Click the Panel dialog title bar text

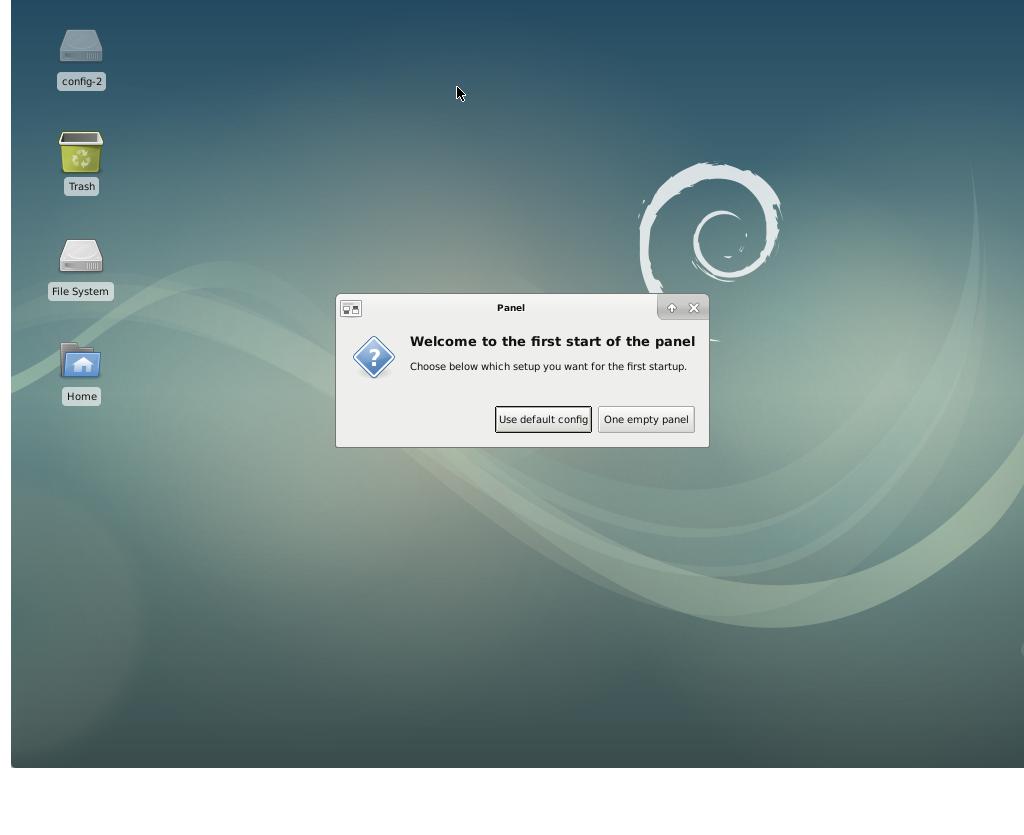click(510, 308)
